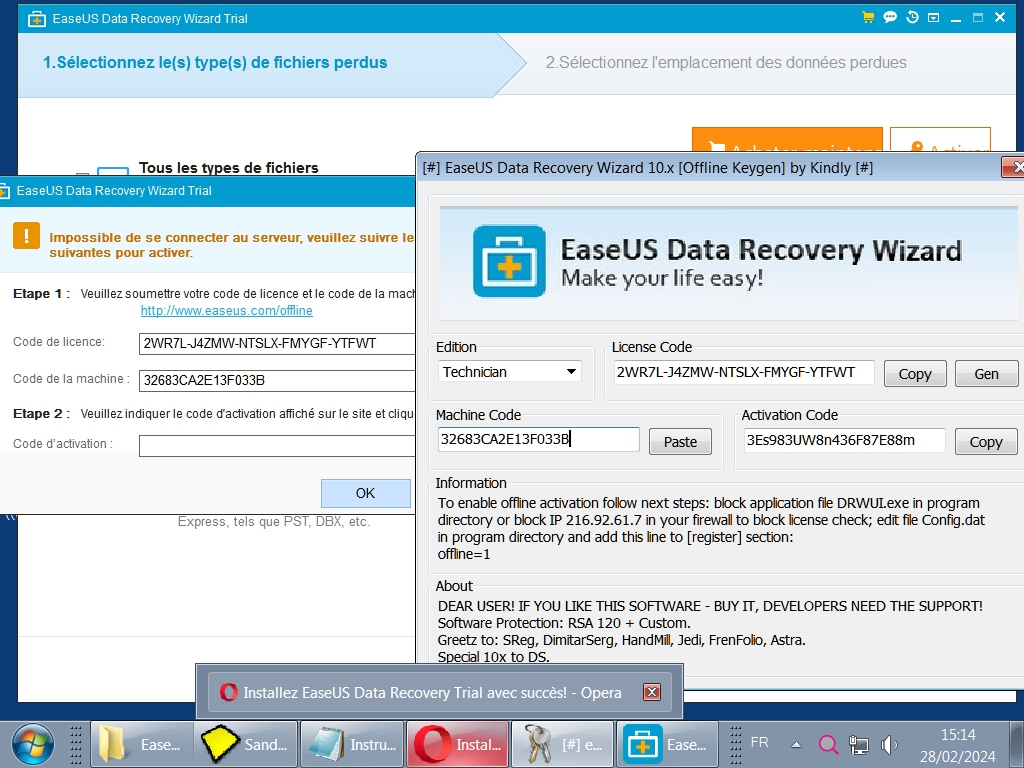Click the date 28/02/2024 in taskbar

(957, 756)
